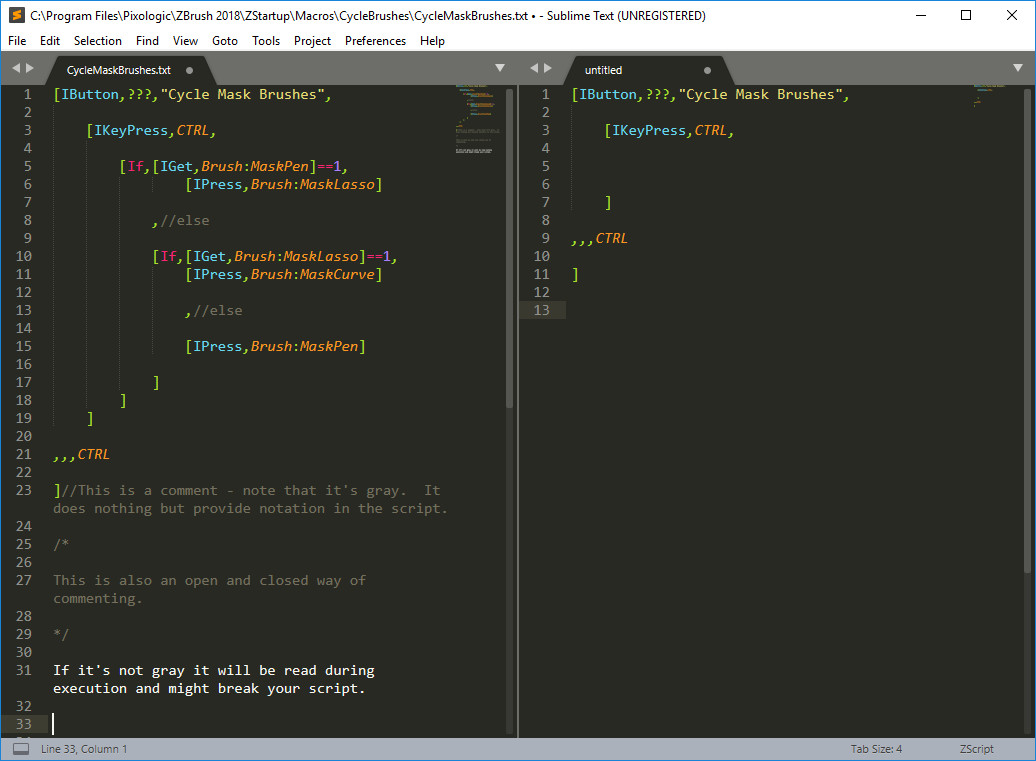The image size is (1036, 761).
Task: Toggle the side bar icon in status bar
Action: (21, 748)
